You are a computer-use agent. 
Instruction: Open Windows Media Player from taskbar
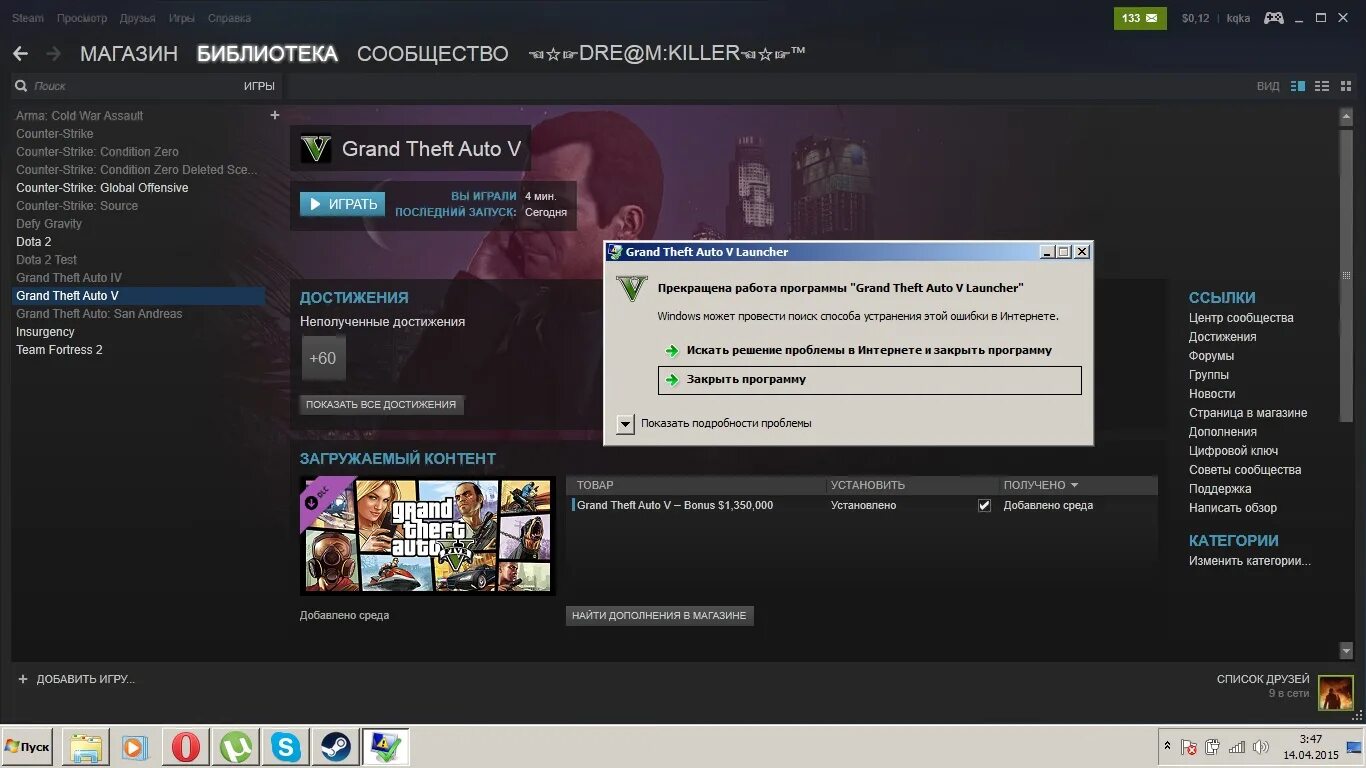135,747
